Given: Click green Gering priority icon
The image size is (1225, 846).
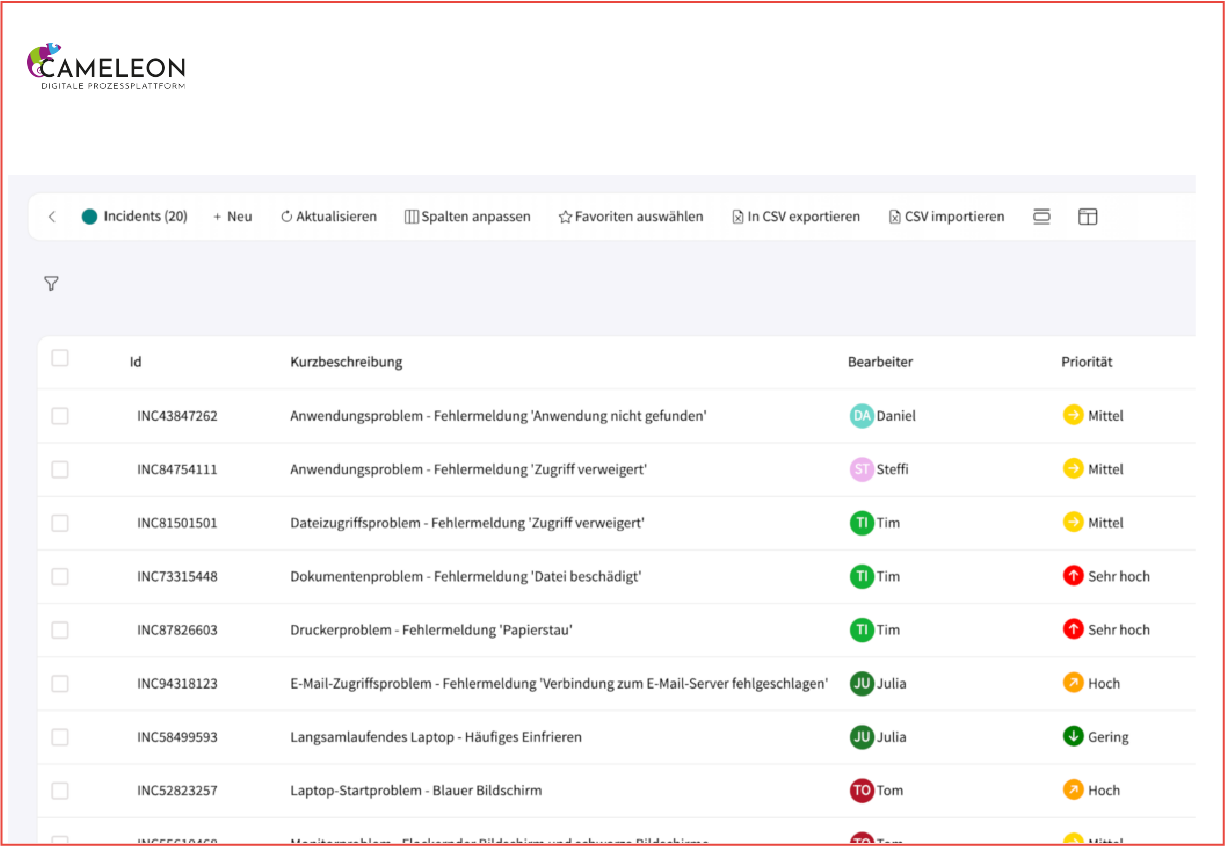Looking at the screenshot, I should 1073,737.
